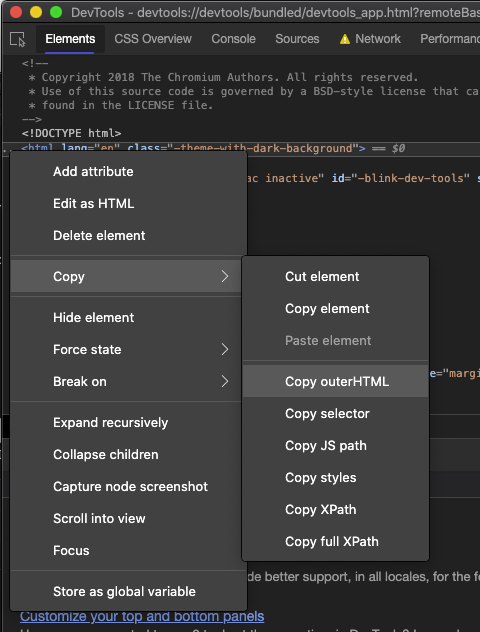The image size is (480, 632).
Task: Select Copy full XPath
Action: [335, 542]
